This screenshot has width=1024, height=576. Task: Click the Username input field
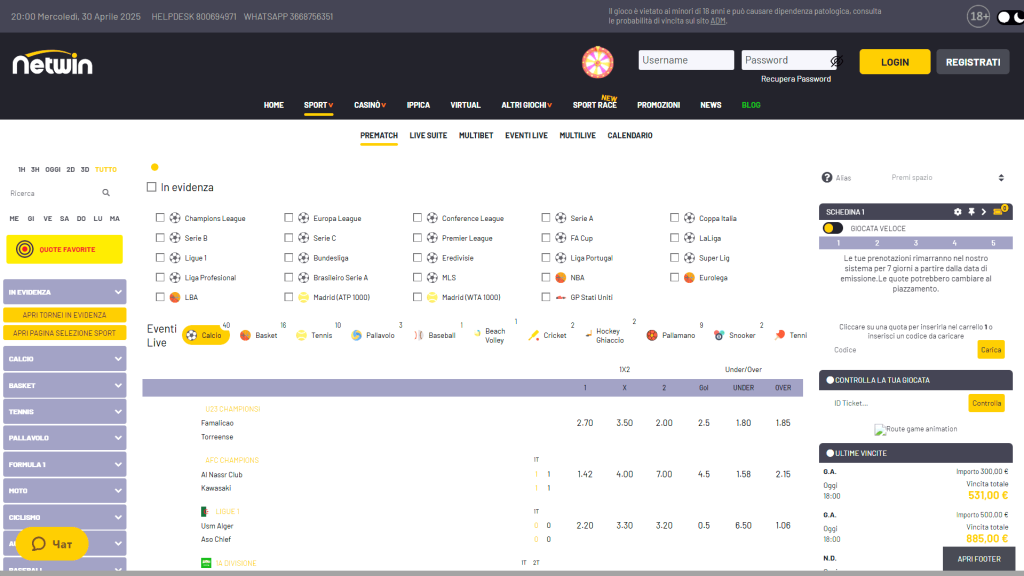coord(686,60)
